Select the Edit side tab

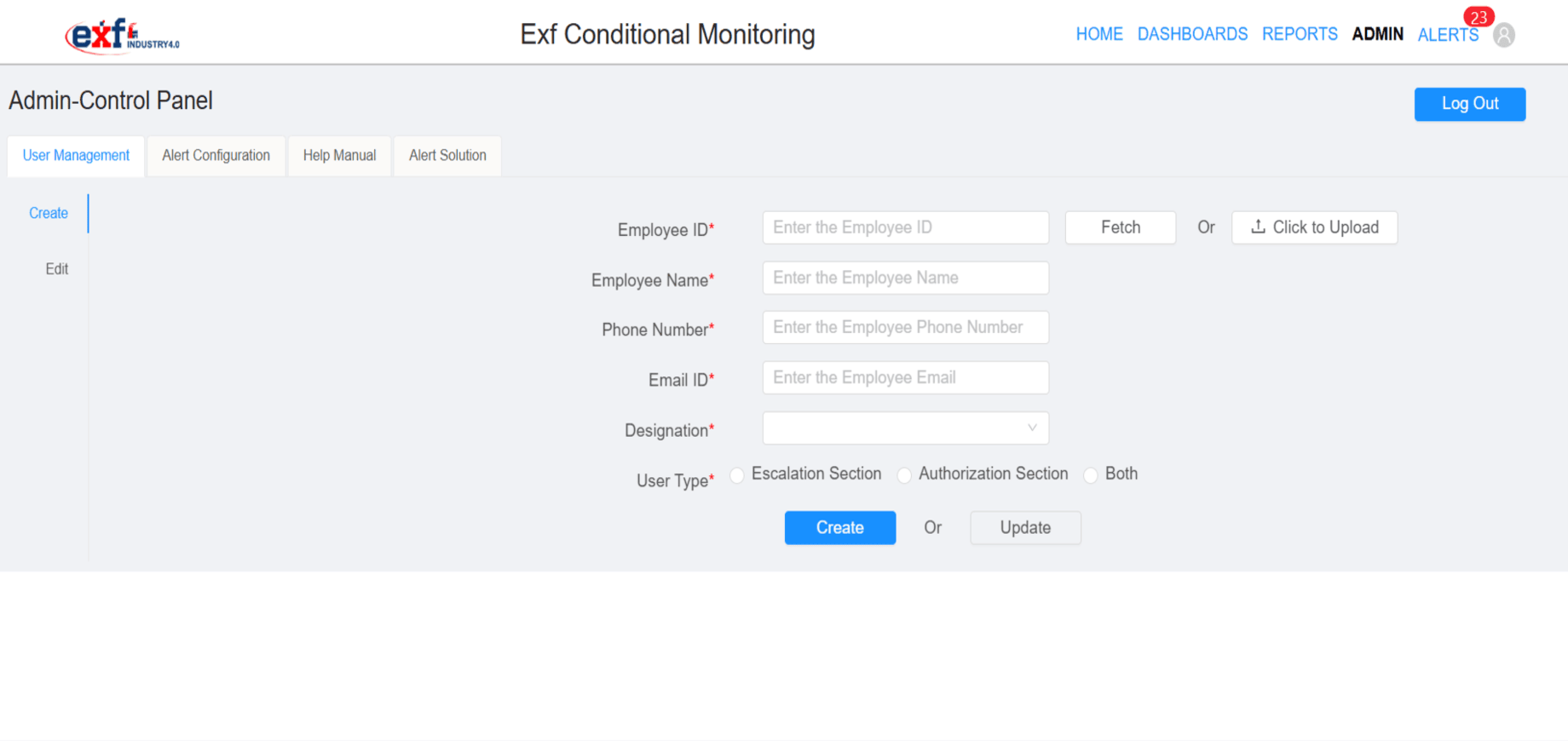(x=56, y=269)
